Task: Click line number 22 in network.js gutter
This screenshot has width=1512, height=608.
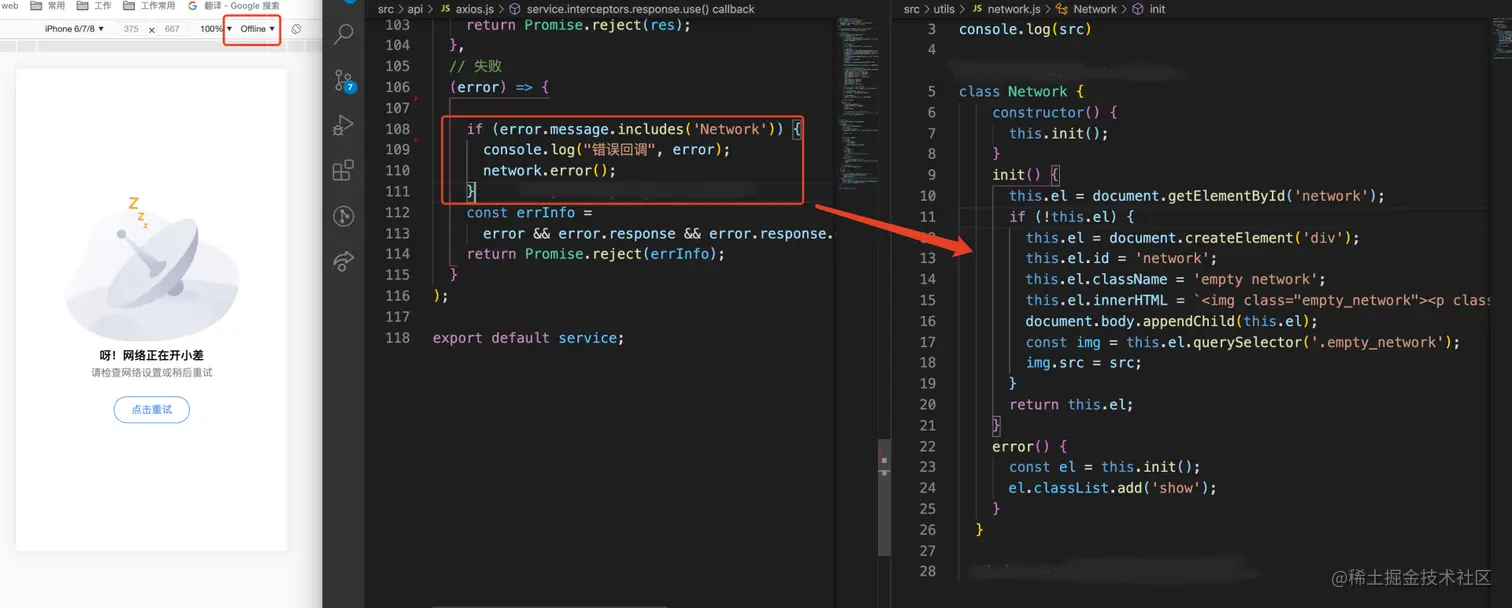Action: [926, 446]
